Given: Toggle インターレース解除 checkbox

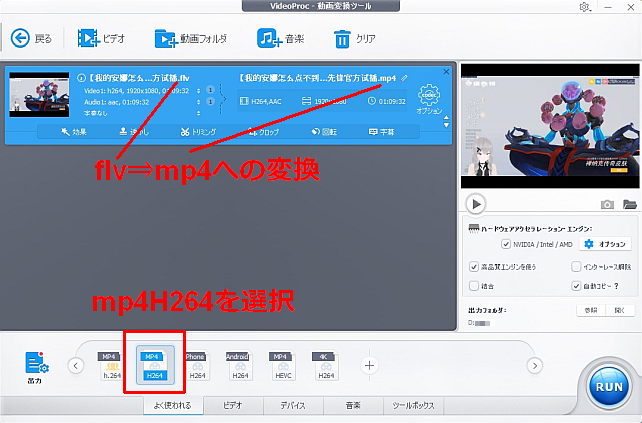Looking at the screenshot, I should pyautogui.click(x=576, y=267).
